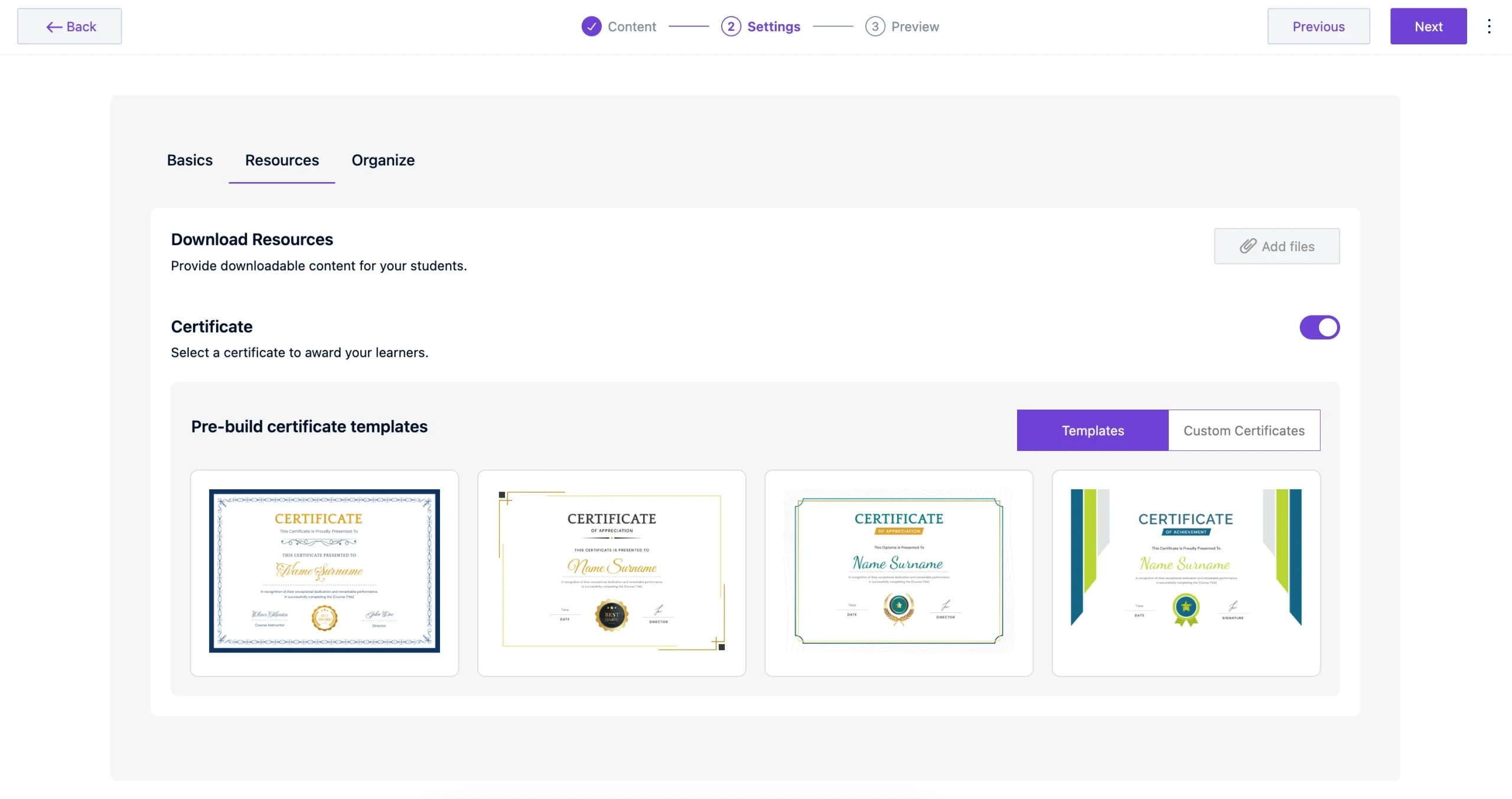Select the Templates view
The width and height of the screenshot is (1512, 799).
tap(1092, 430)
